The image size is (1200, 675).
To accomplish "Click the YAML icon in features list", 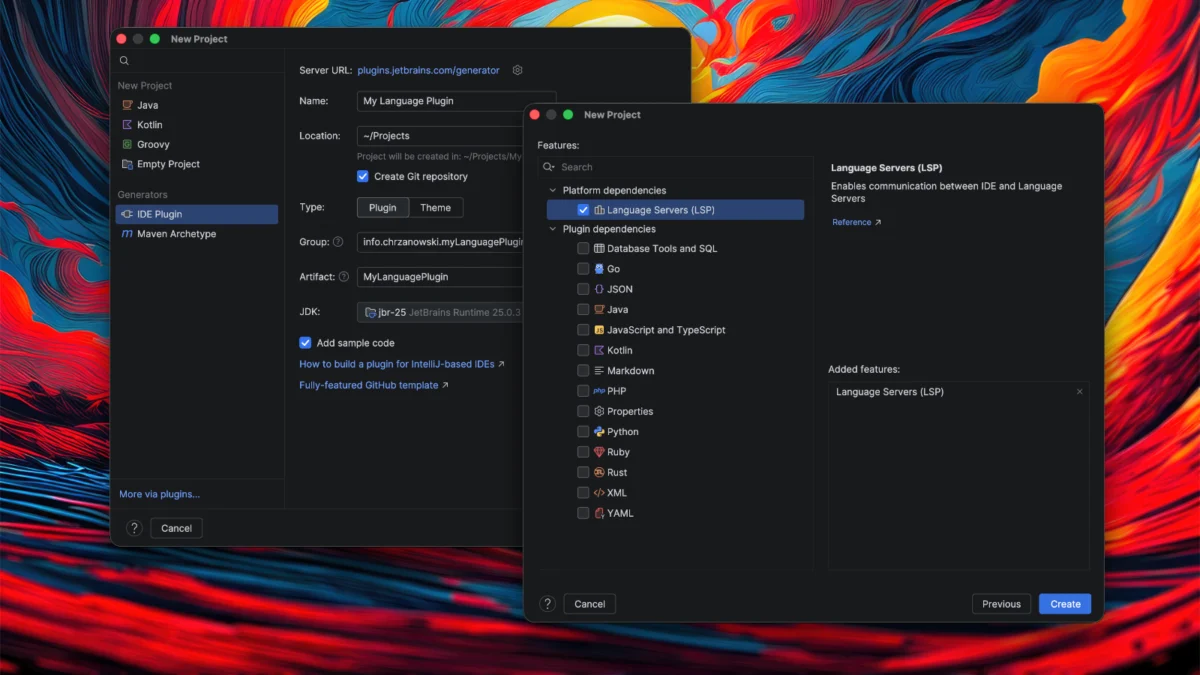I will pyautogui.click(x=599, y=513).
